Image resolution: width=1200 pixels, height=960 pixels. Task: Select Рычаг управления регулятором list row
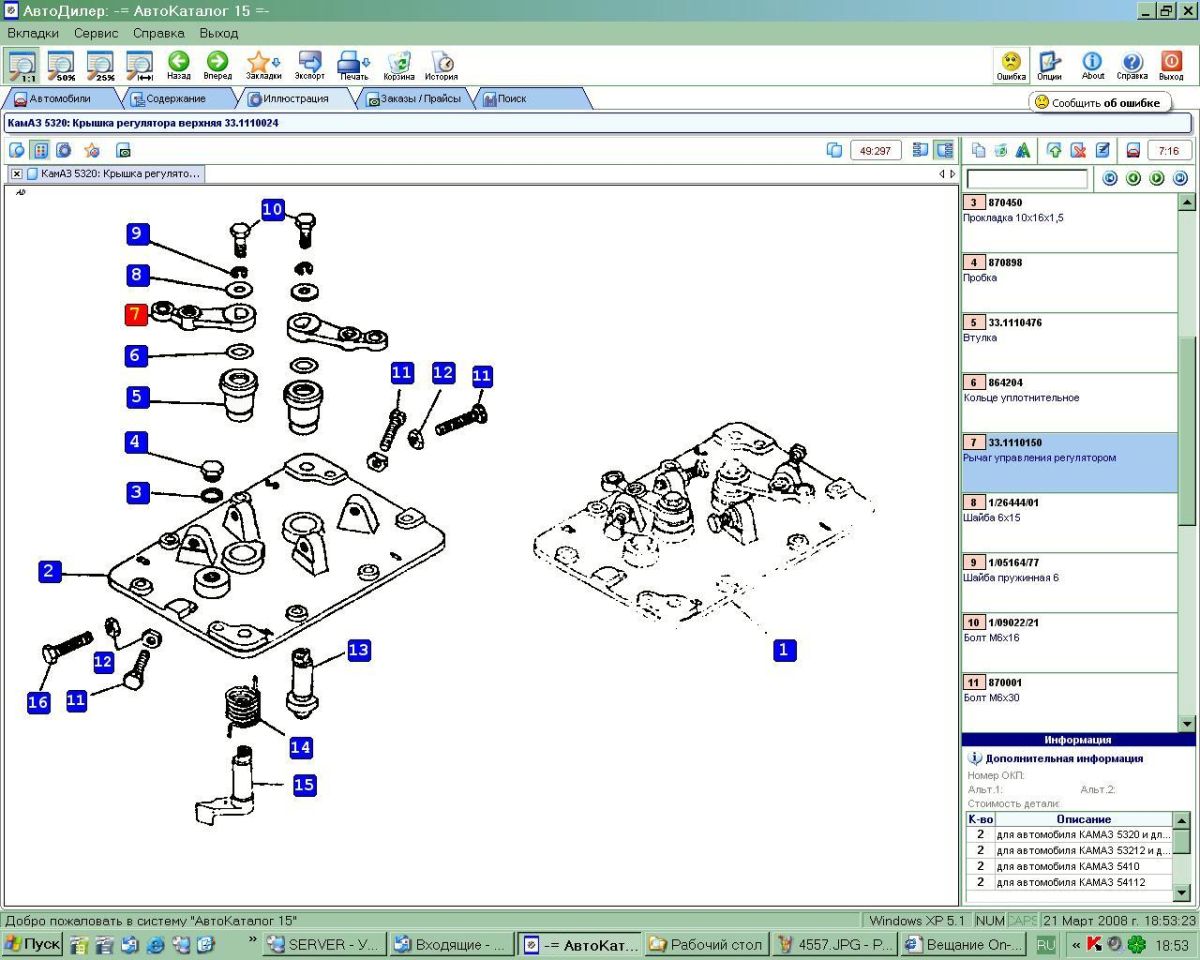1069,462
